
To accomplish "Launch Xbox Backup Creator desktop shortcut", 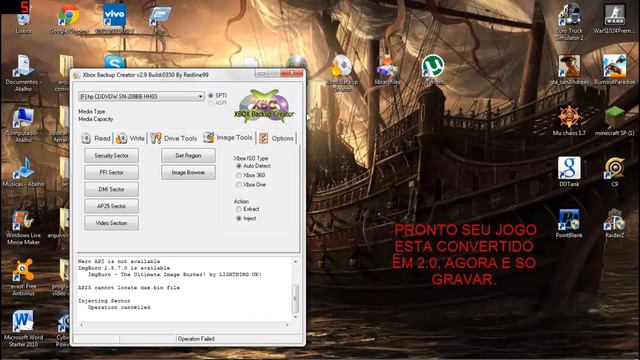I will click(x=342, y=73).
